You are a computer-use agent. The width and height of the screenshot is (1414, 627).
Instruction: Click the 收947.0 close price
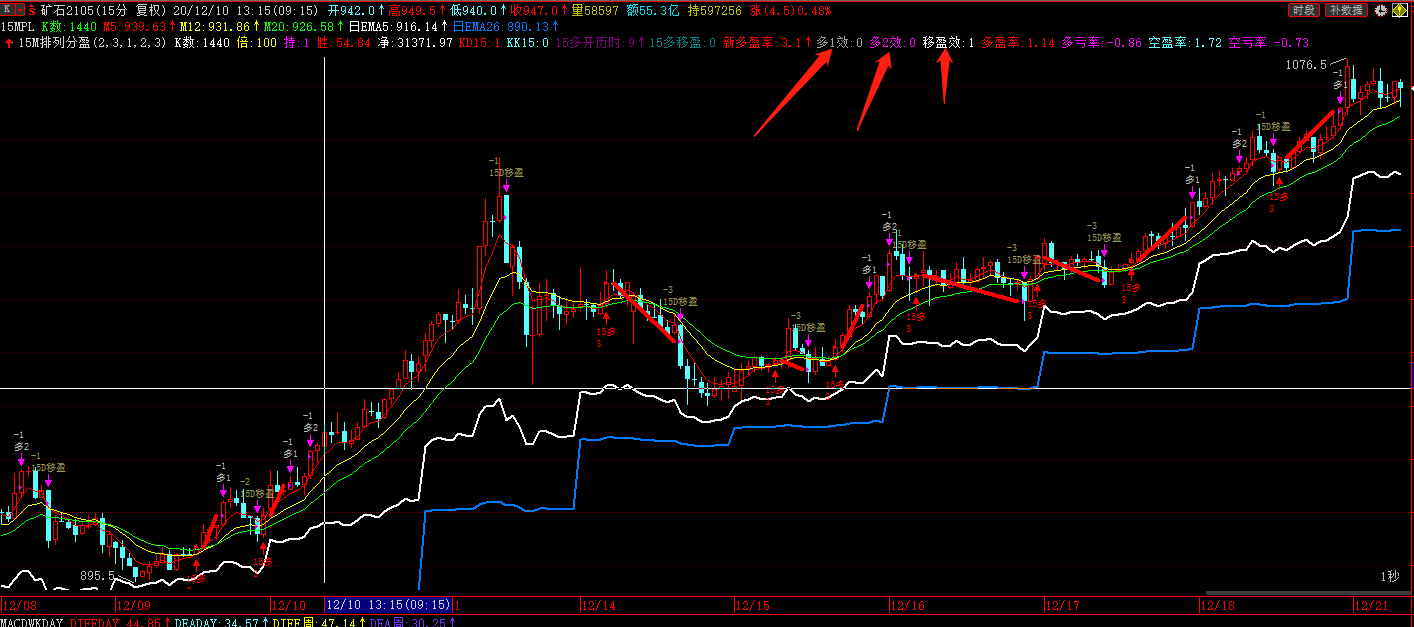click(x=535, y=9)
